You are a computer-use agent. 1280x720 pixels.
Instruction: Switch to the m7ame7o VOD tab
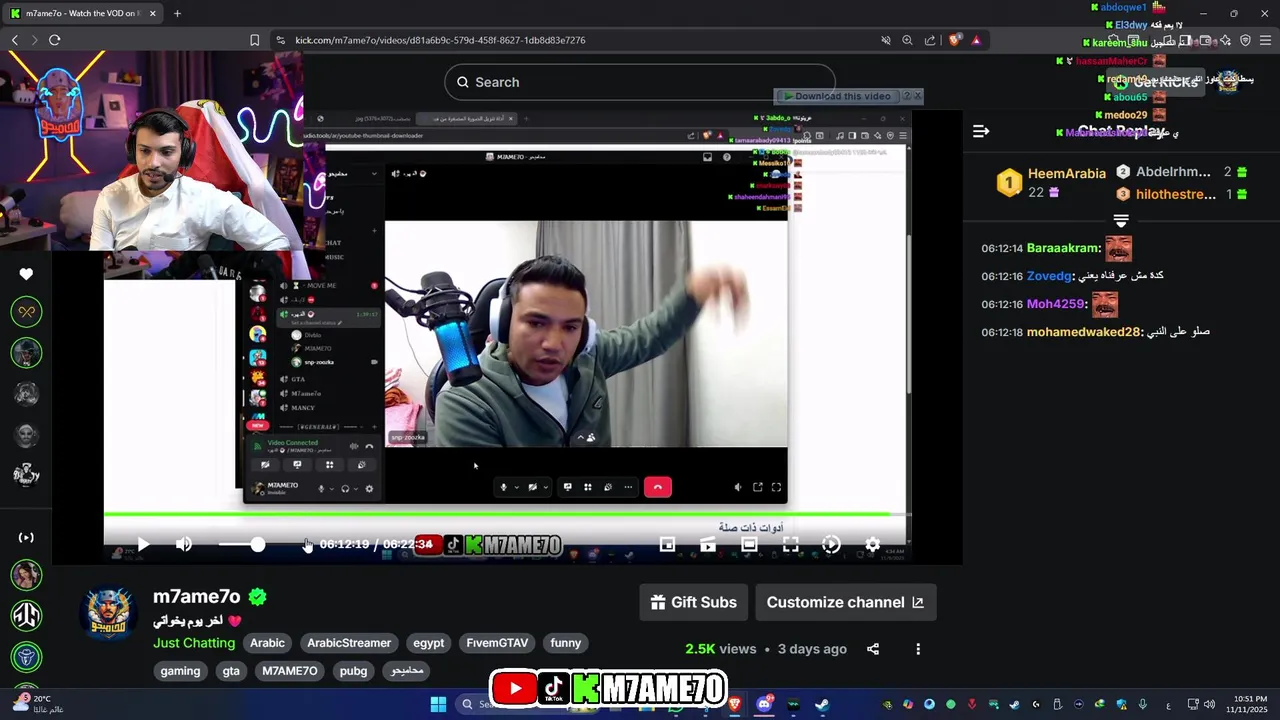[82, 13]
